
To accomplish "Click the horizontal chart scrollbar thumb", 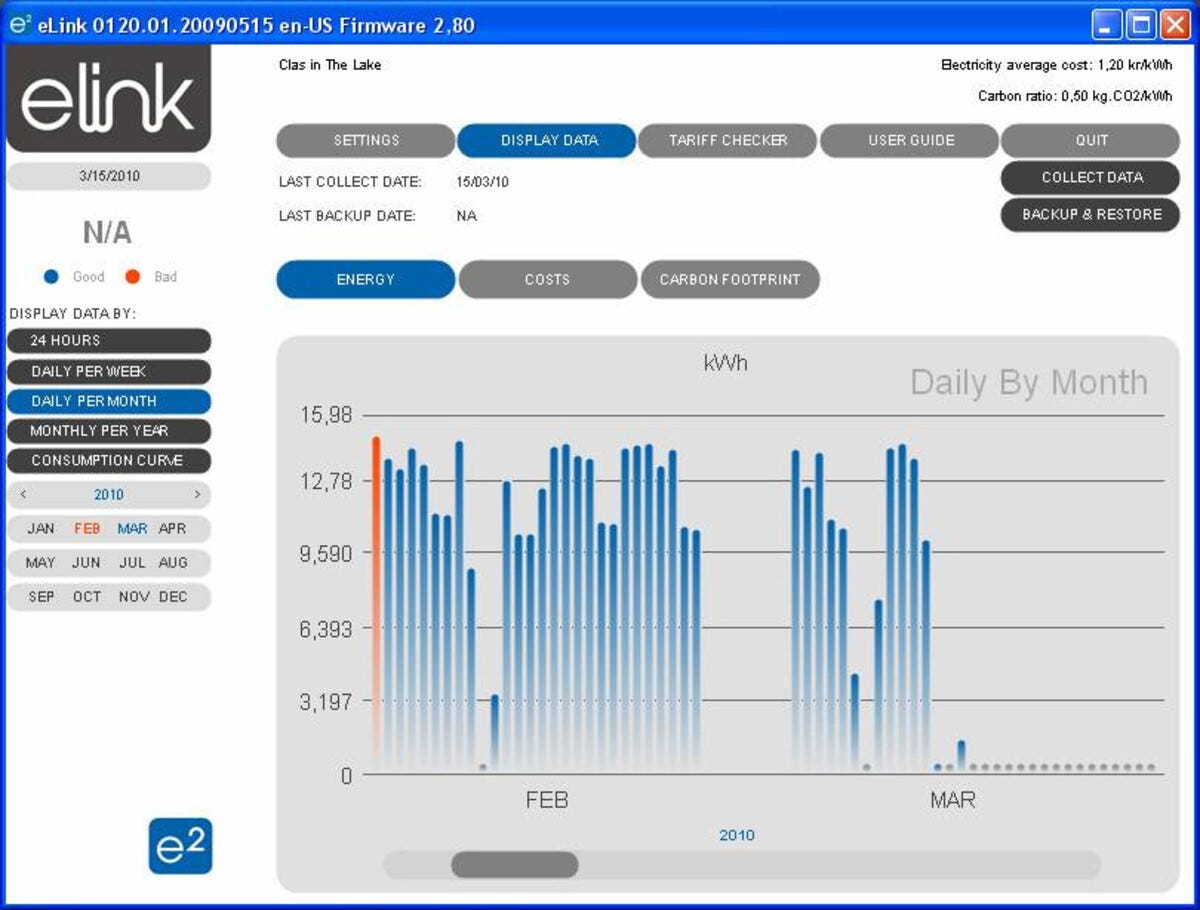I will coord(514,864).
